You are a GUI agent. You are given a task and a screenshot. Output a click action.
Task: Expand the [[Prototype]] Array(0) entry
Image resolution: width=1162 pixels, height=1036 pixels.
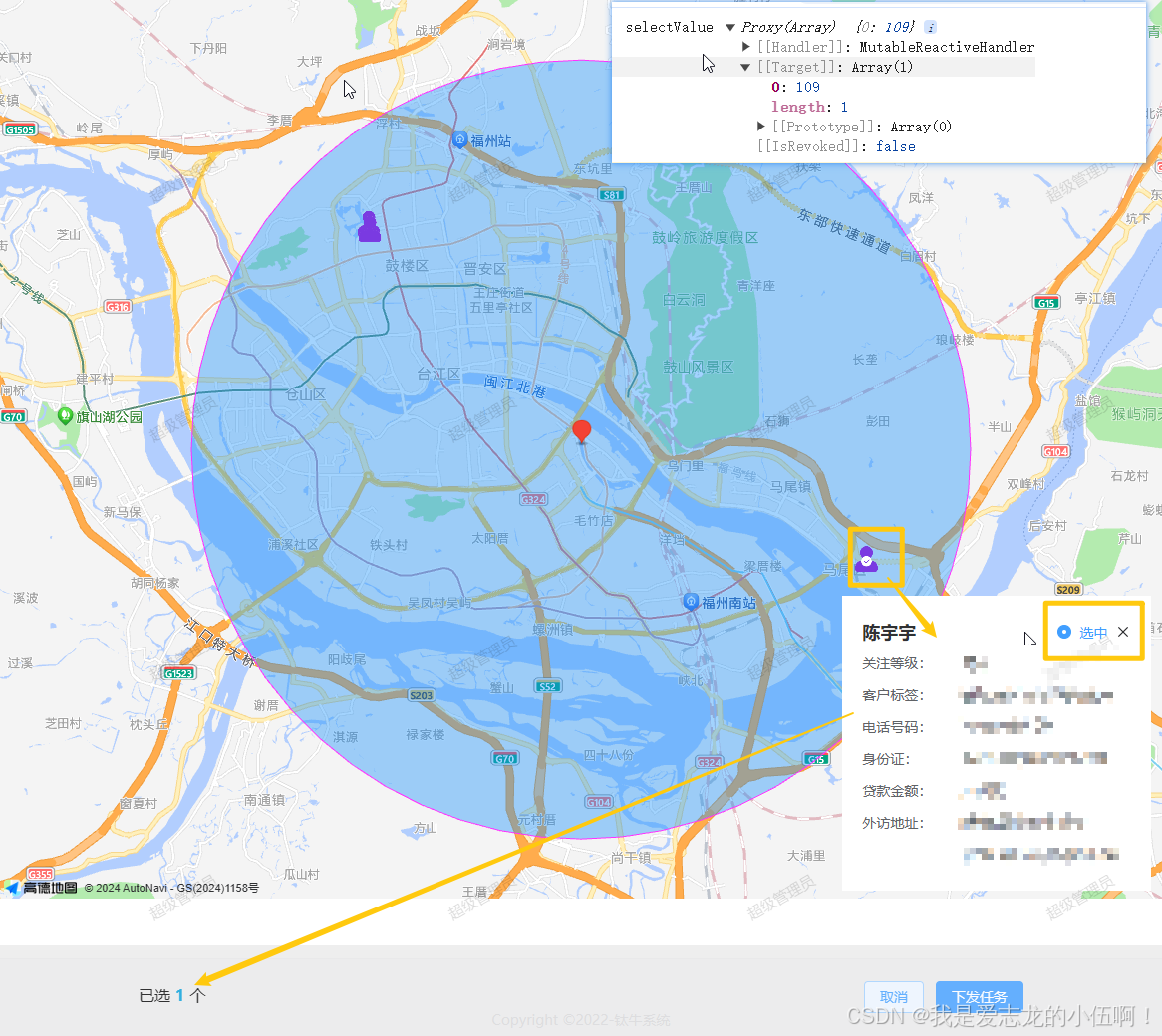click(762, 127)
